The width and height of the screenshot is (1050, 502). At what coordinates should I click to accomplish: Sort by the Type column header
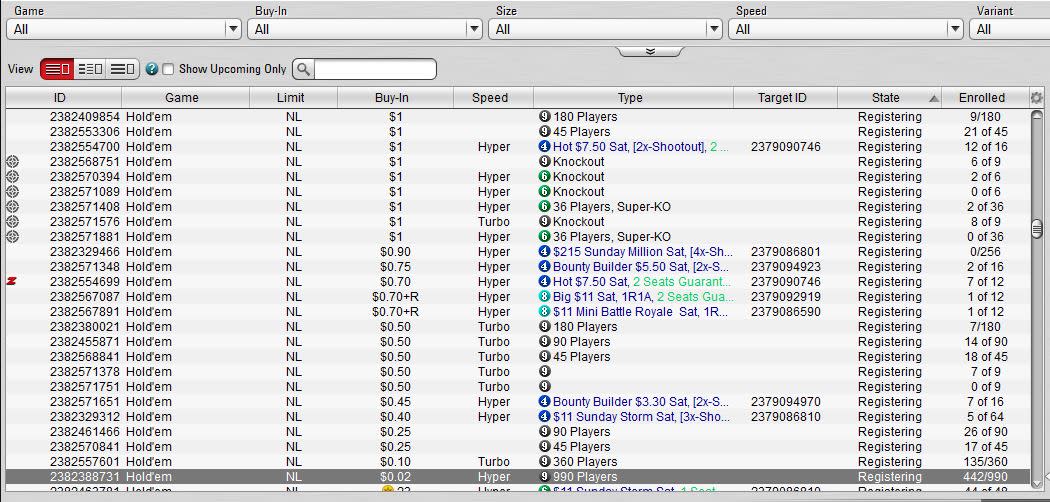633,98
